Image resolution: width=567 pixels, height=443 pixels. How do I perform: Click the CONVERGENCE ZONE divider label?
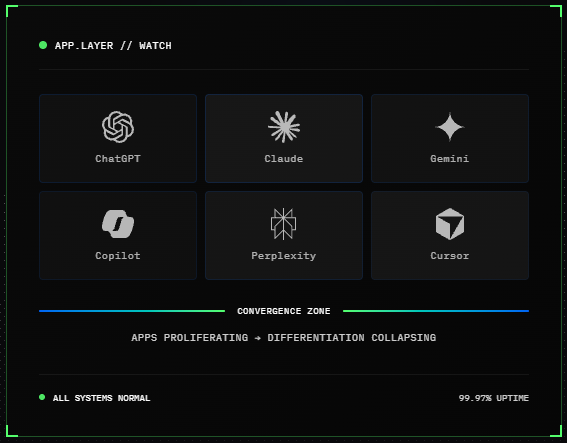coord(284,311)
